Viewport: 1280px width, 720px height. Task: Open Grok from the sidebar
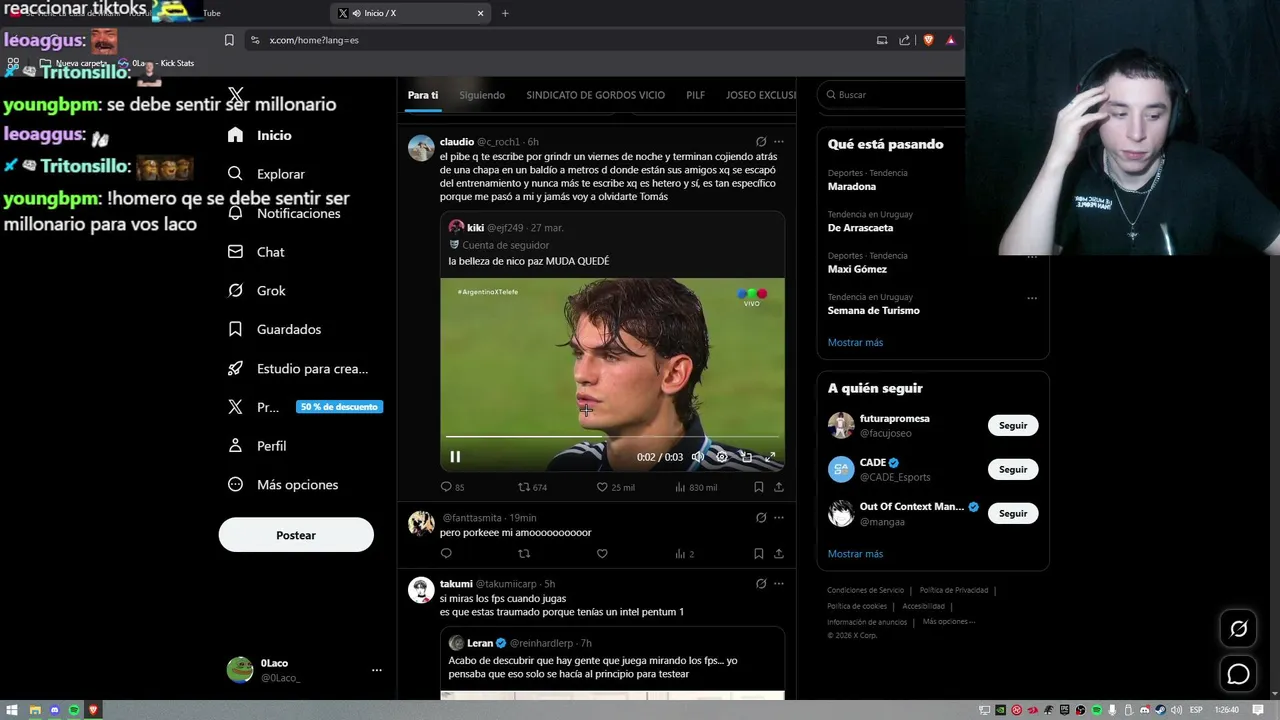click(257, 291)
